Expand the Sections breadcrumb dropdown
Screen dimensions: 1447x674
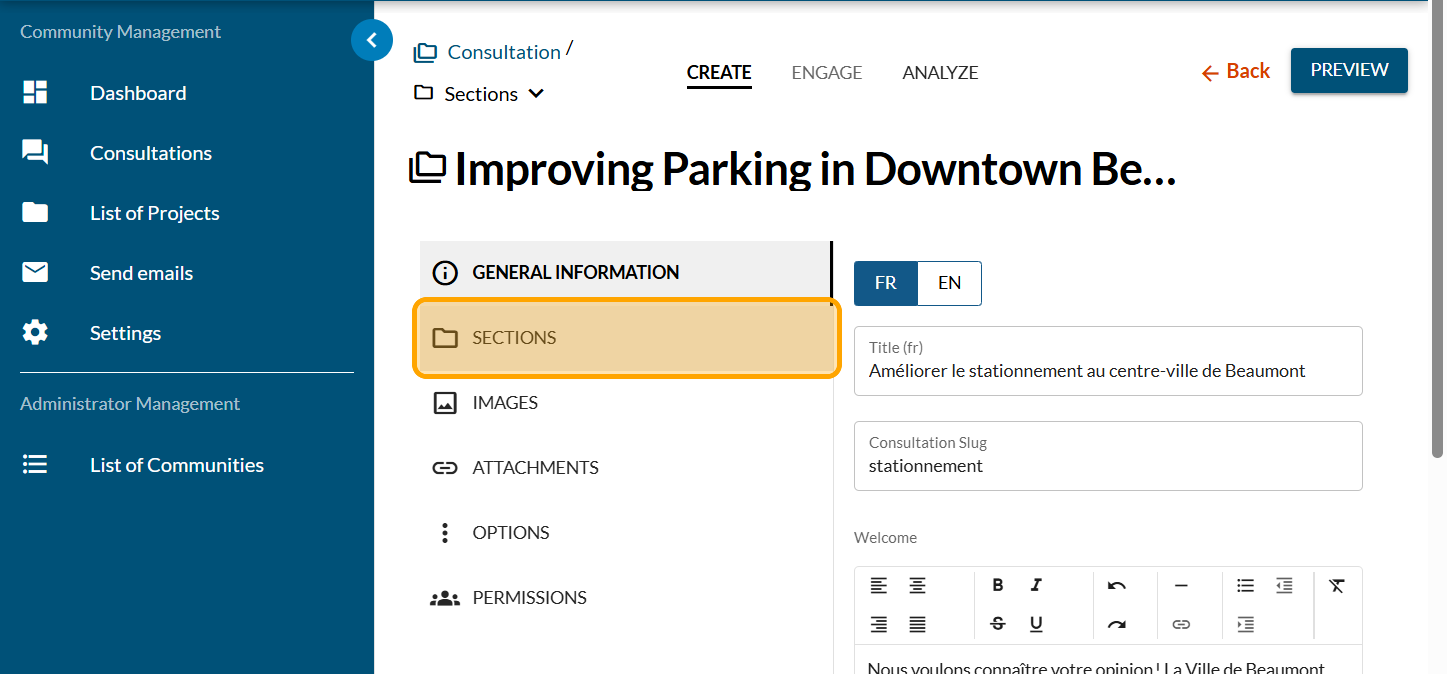tap(536, 94)
